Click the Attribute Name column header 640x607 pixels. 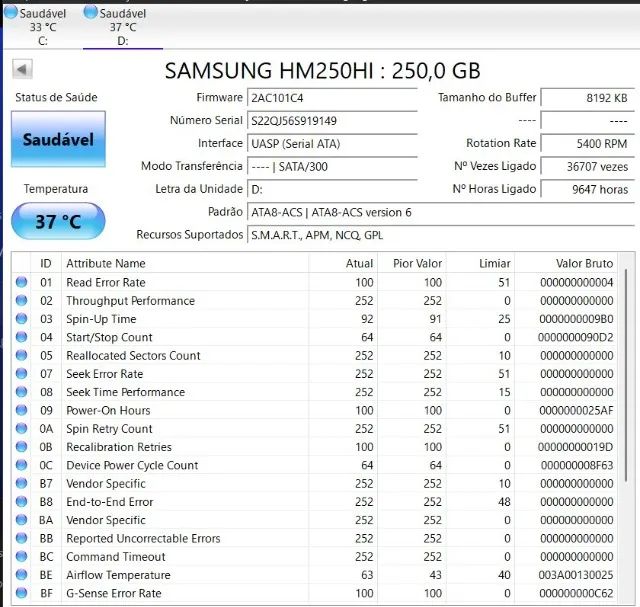tap(185, 263)
